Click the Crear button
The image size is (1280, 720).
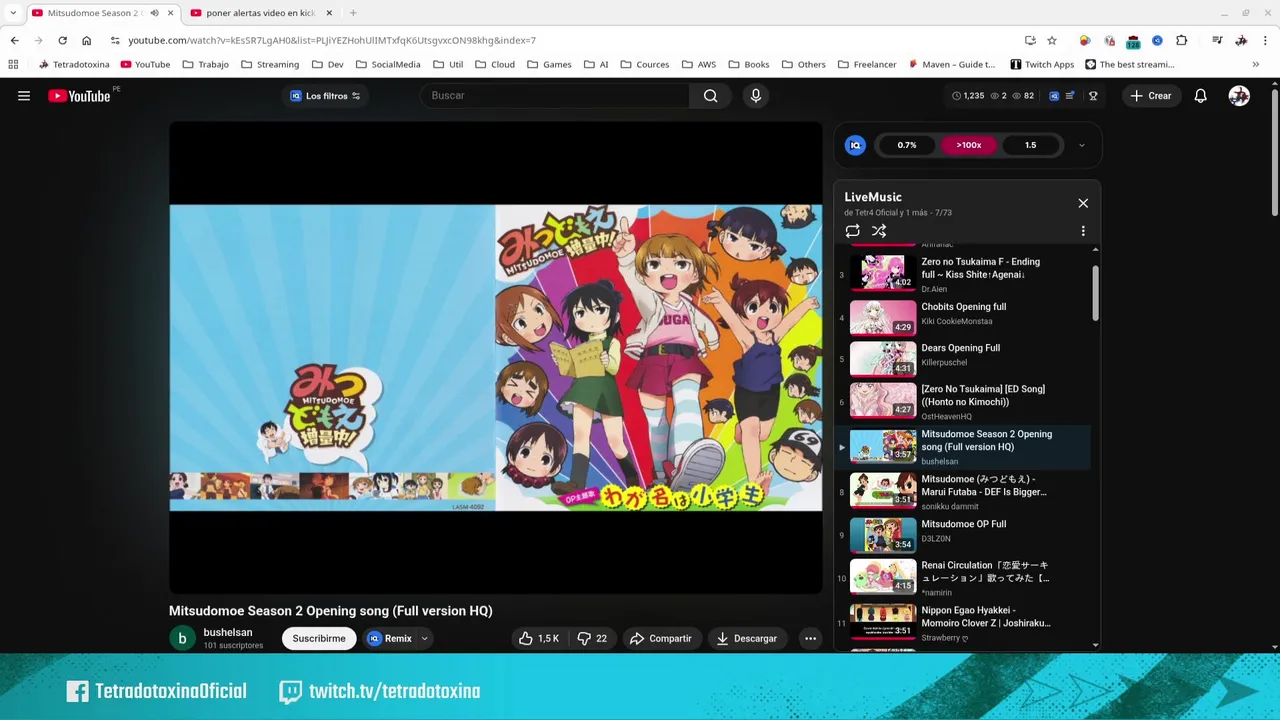[1150, 96]
